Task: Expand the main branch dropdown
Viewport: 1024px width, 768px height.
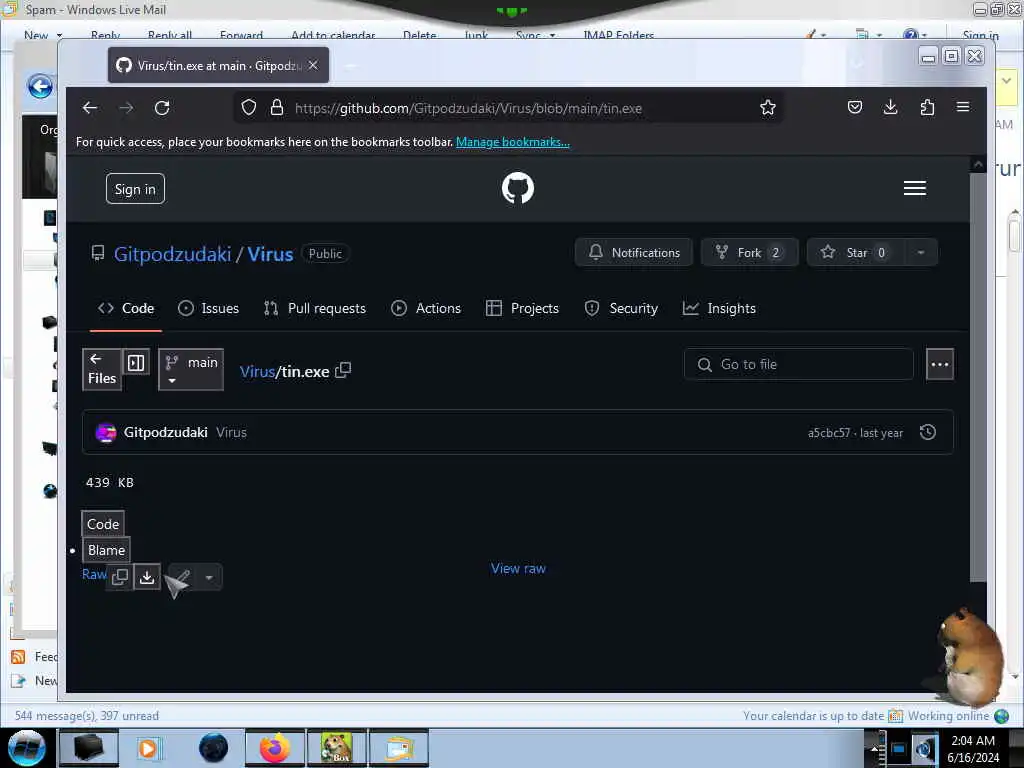Action: click(x=191, y=370)
